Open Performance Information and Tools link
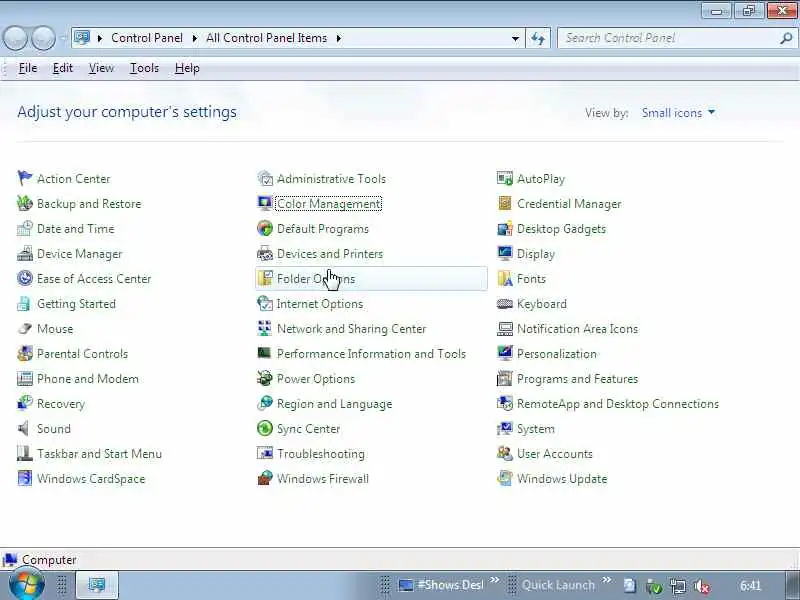 (371, 354)
